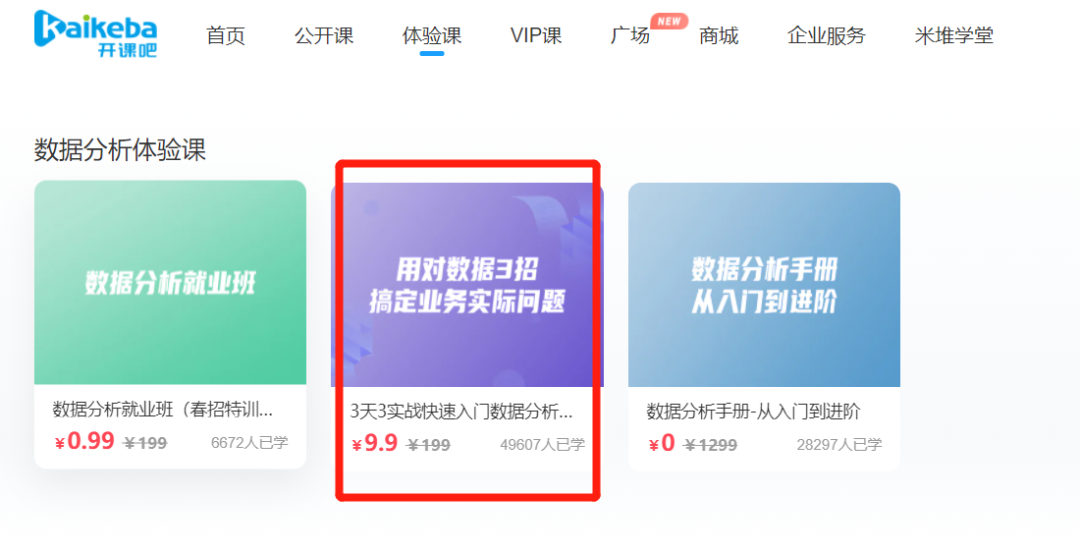Screen dimensions: 1080x552
Task: Click the kaikeba 开课吧 logo
Action: pos(95,33)
